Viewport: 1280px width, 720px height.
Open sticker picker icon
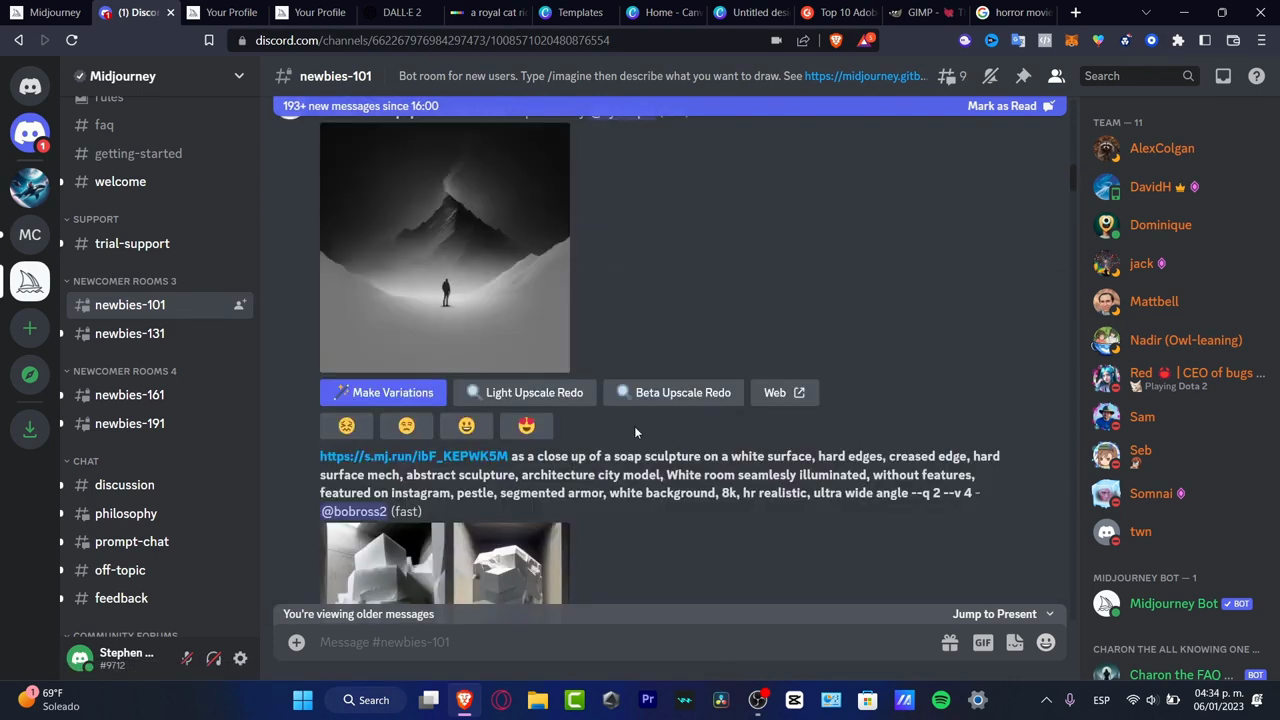pyautogui.click(x=1014, y=643)
